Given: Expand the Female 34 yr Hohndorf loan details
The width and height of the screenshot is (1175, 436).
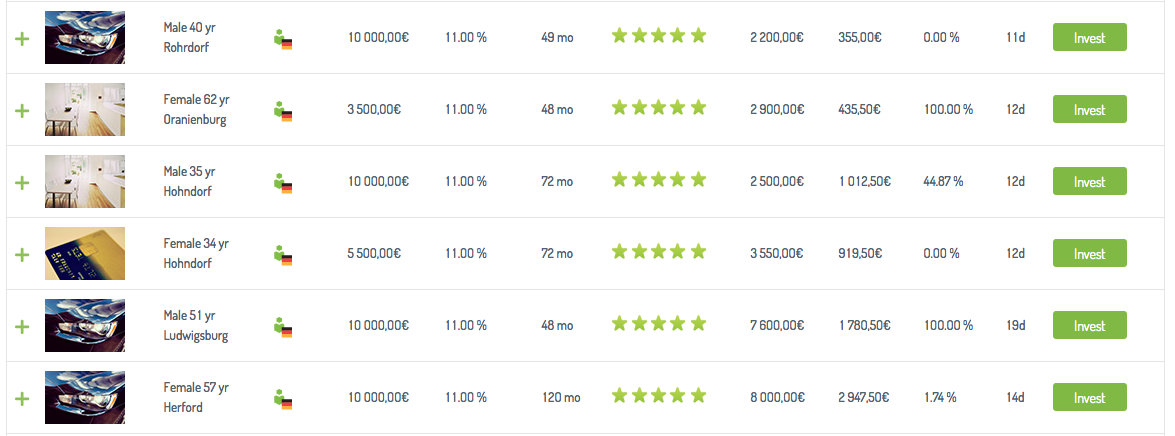Looking at the screenshot, I should pyautogui.click(x=22, y=254).
